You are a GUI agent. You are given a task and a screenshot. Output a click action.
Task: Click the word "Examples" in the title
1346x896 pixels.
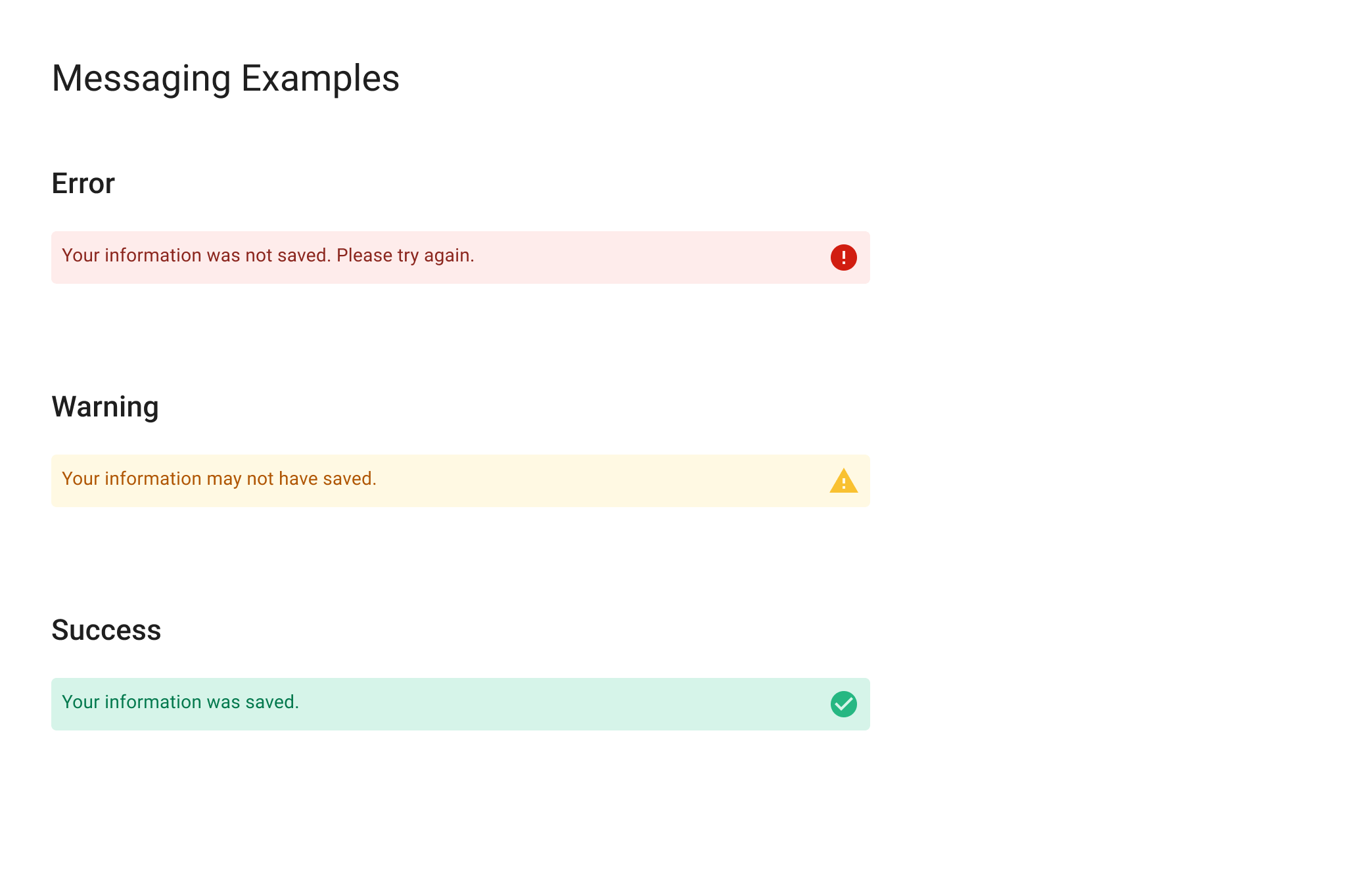tap(320, 78)
